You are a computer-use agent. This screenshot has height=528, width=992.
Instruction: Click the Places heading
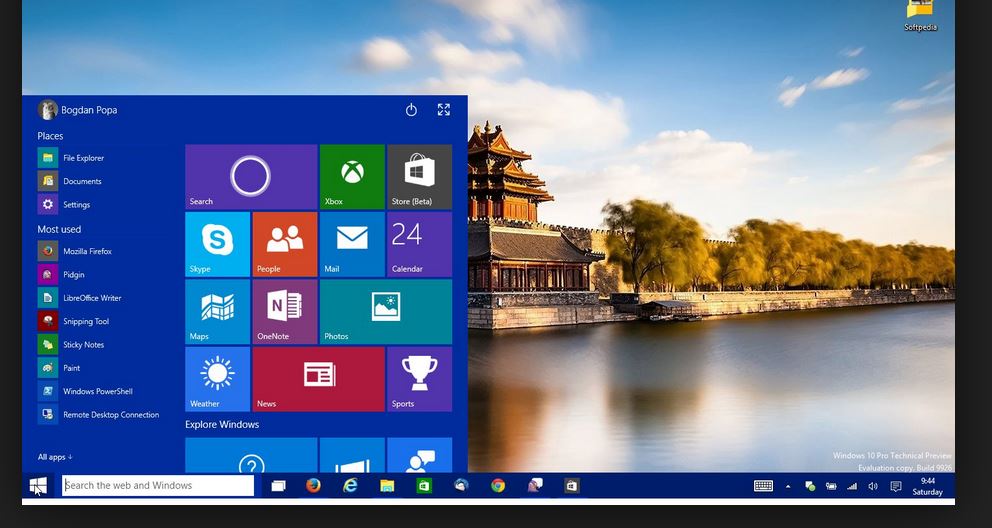point(50,135)
